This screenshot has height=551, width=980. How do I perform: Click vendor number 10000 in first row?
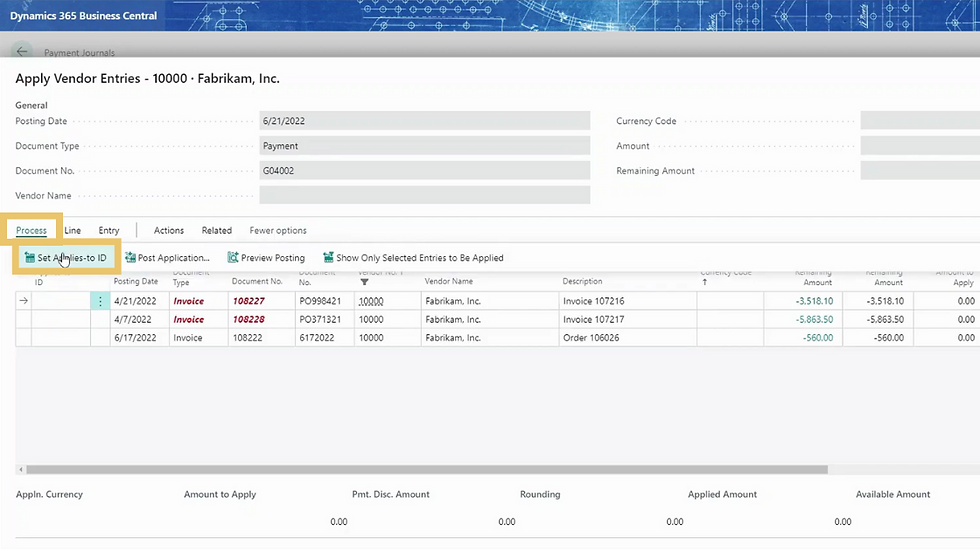[x=371, y=301]
